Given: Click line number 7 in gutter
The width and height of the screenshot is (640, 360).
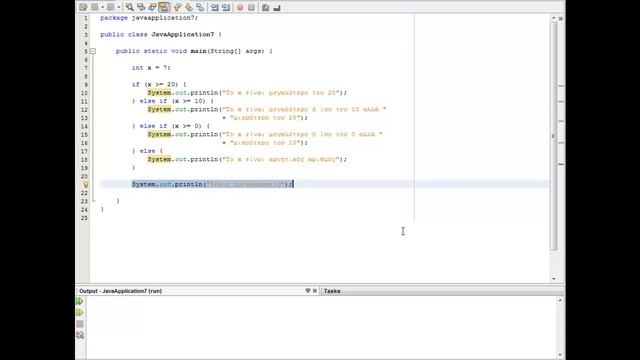Looking at the screenshot, I should (x=86, y=68).
